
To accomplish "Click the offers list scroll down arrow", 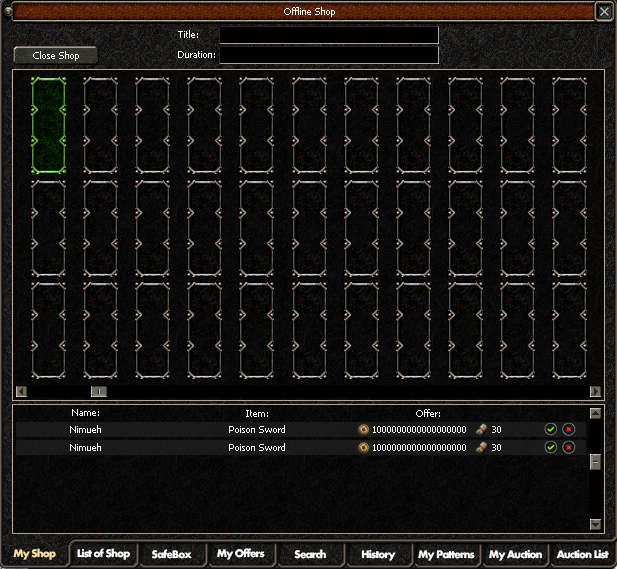I will pyautogui.click(x=595, y=525).
